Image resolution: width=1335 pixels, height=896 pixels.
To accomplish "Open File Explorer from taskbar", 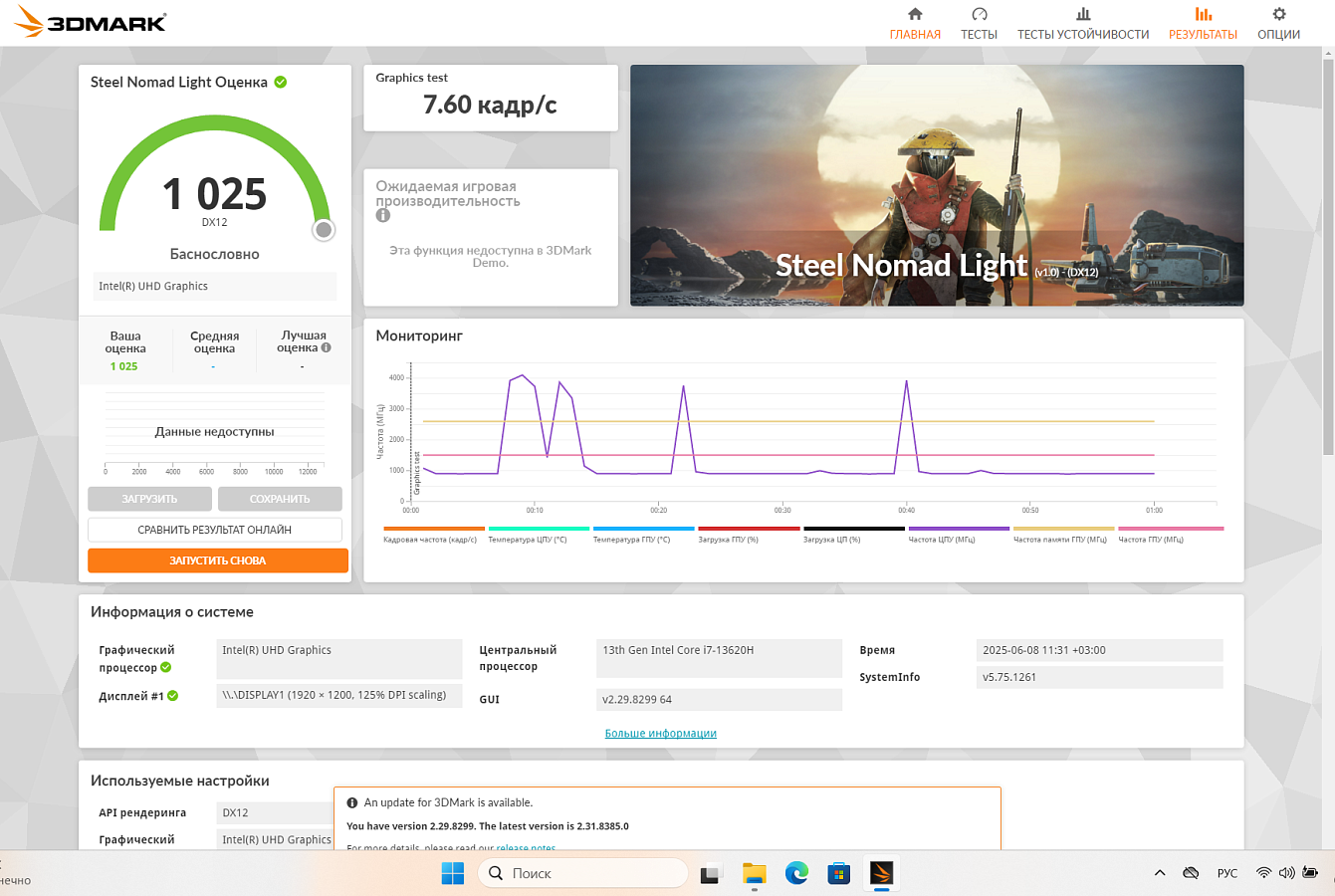I will [754, 873].
